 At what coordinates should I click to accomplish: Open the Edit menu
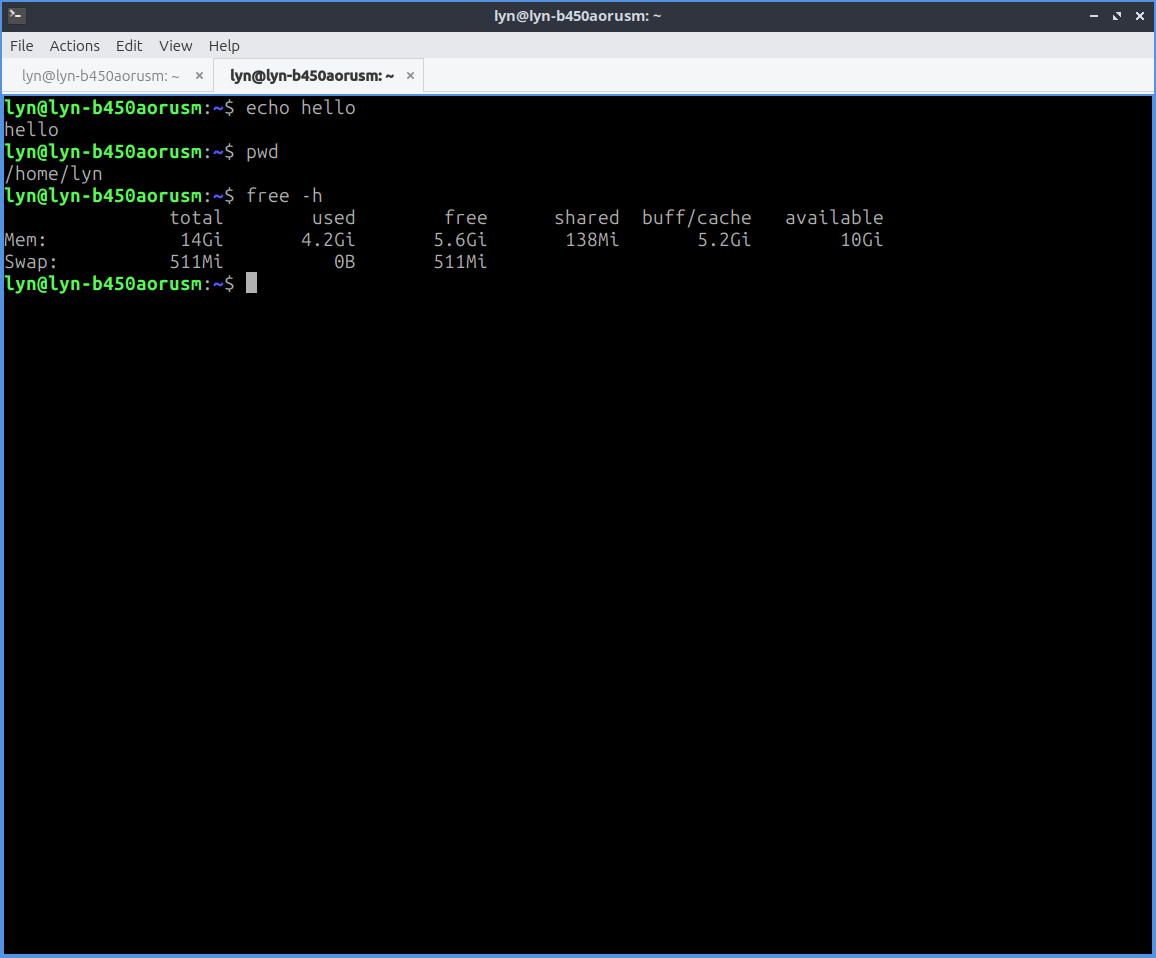(129, 46)
